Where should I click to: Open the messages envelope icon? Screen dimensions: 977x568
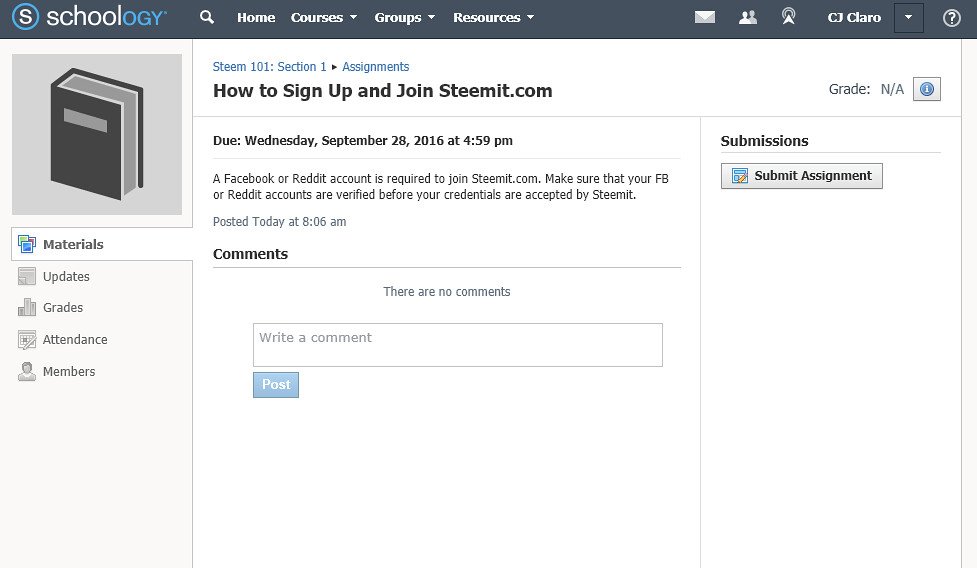[x=705, y=17]
